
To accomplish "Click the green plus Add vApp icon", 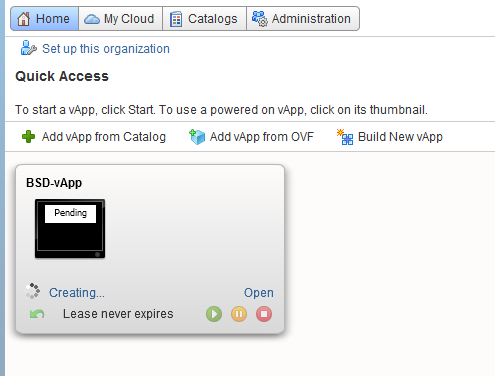I will click(x=28, y=137).
